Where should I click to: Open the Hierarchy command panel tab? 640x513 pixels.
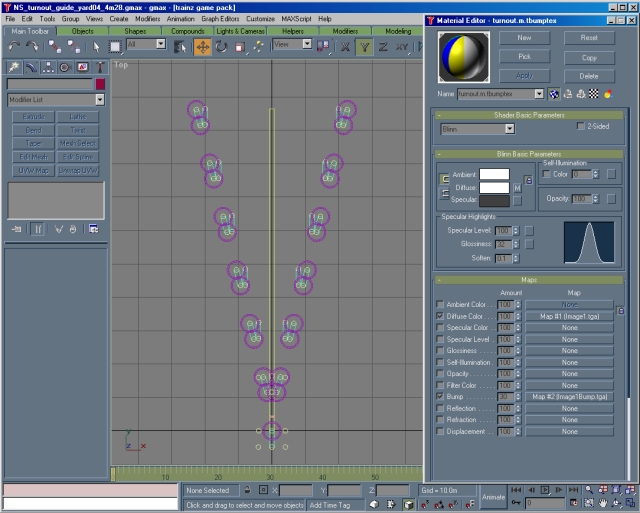[48, 67]
